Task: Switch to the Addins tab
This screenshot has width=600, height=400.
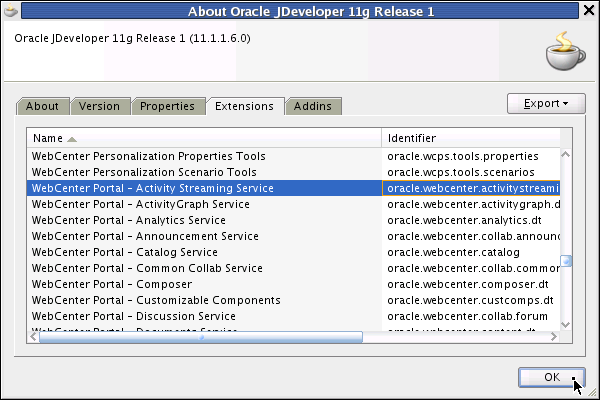Action: 313,106
